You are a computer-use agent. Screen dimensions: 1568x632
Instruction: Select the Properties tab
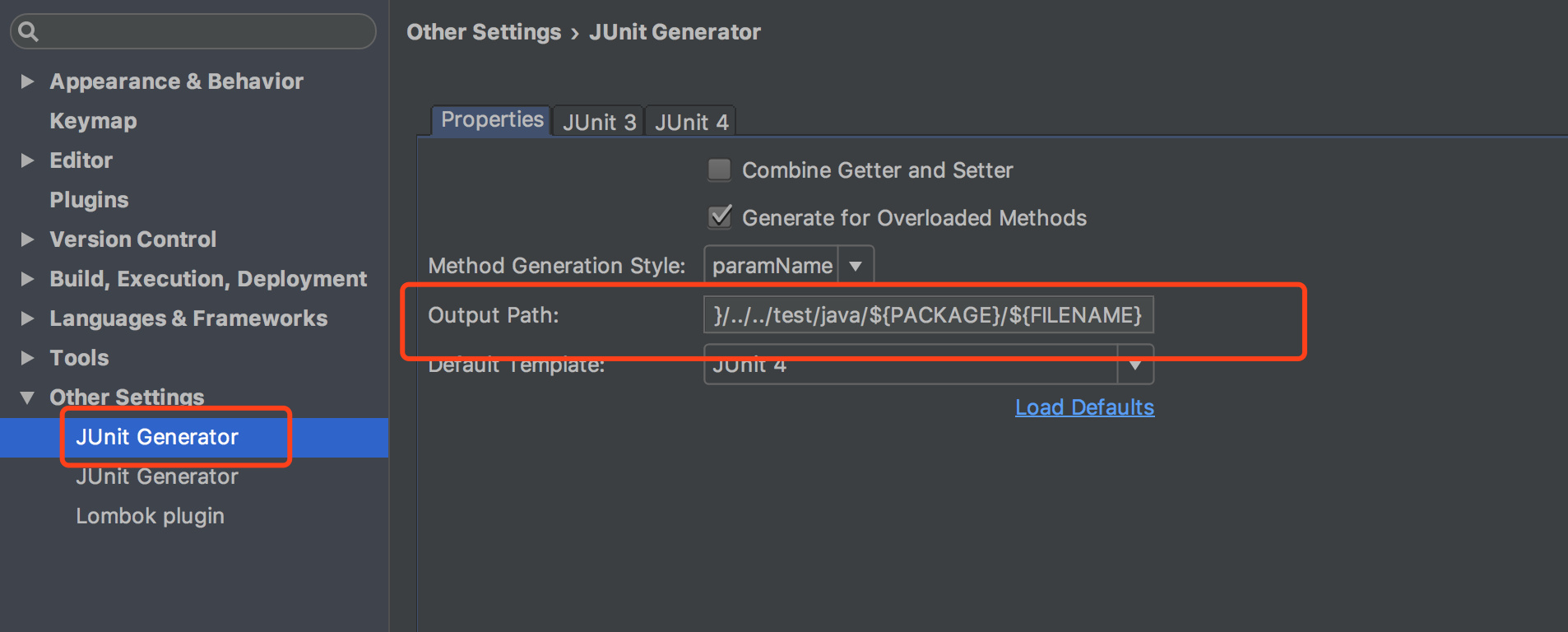[x=492, y=120]
